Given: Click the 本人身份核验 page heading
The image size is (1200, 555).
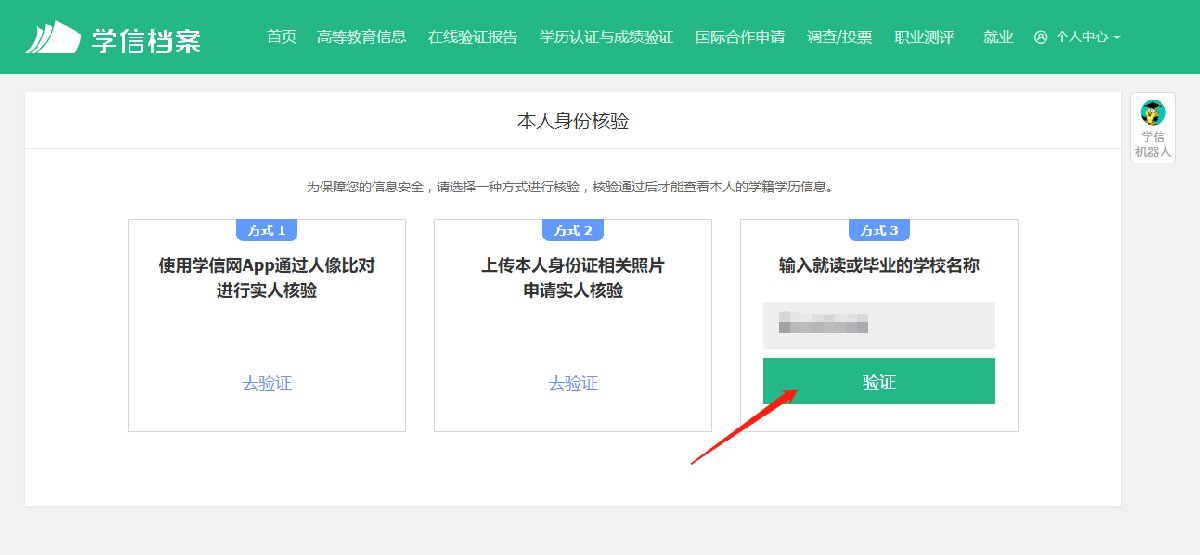Looking at the screenshot, I should [x=573, y=121].
